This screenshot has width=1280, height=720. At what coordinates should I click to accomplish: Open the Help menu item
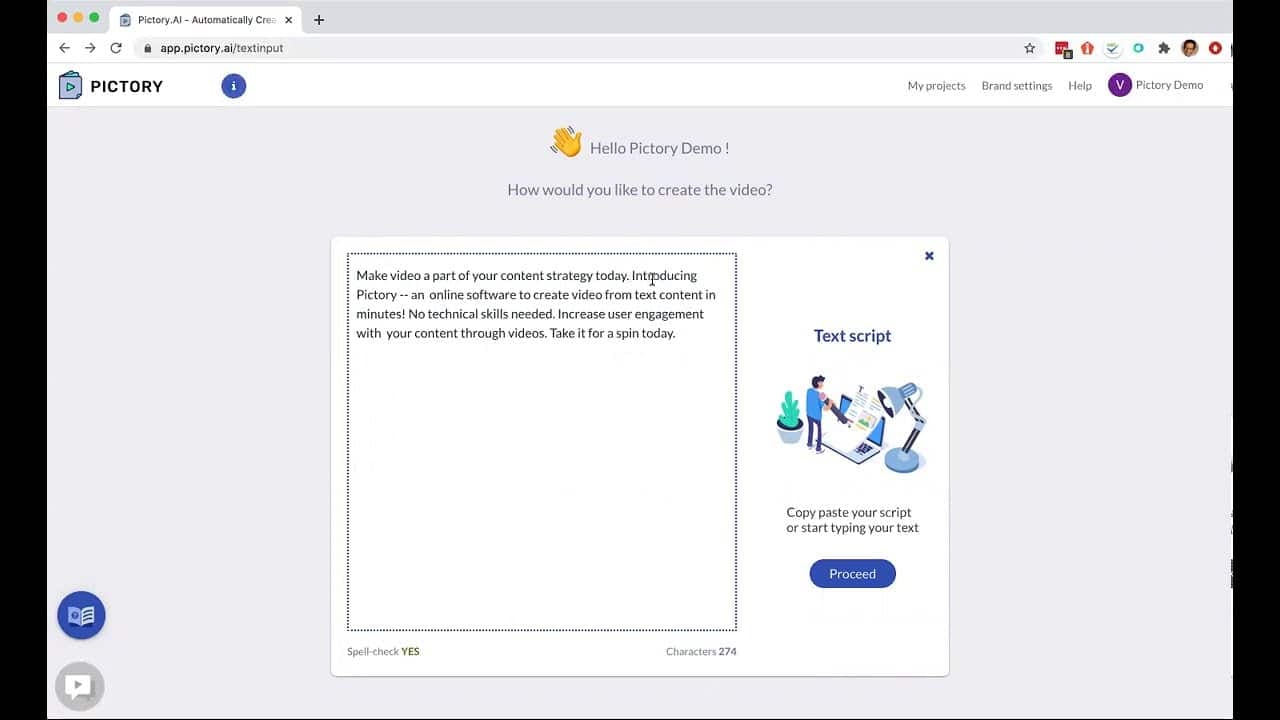tap(1080, 86)
